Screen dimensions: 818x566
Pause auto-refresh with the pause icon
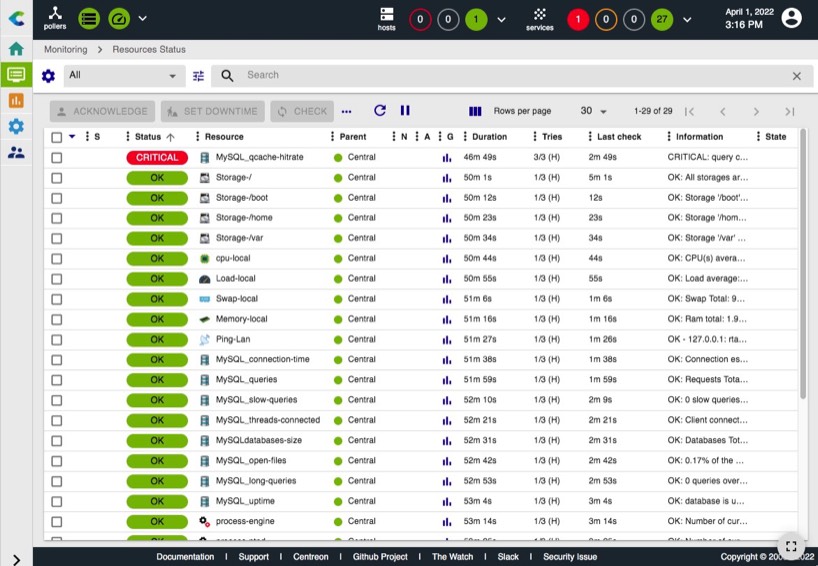405,111
